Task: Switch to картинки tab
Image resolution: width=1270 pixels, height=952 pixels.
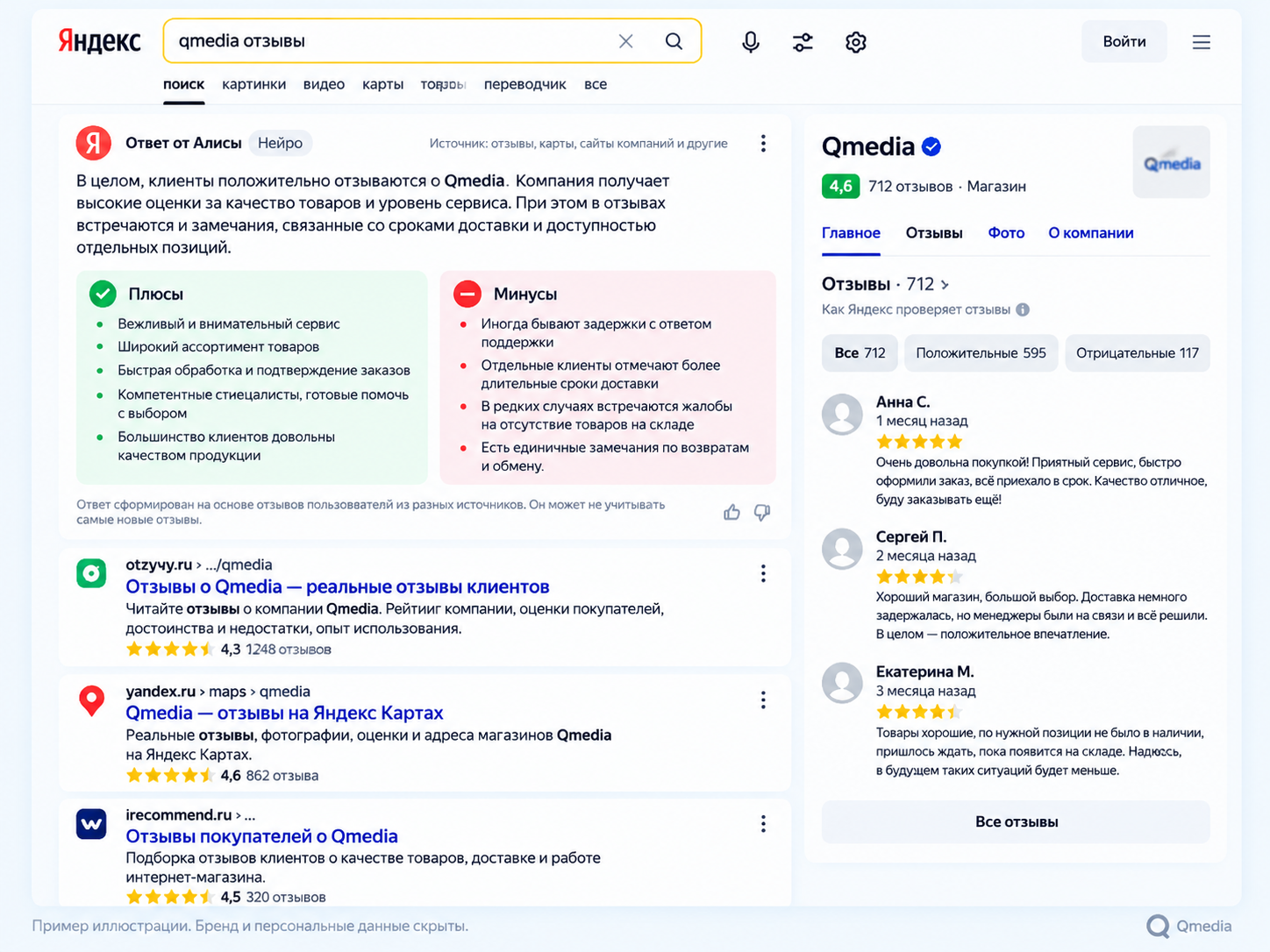Action: [253, 84]
